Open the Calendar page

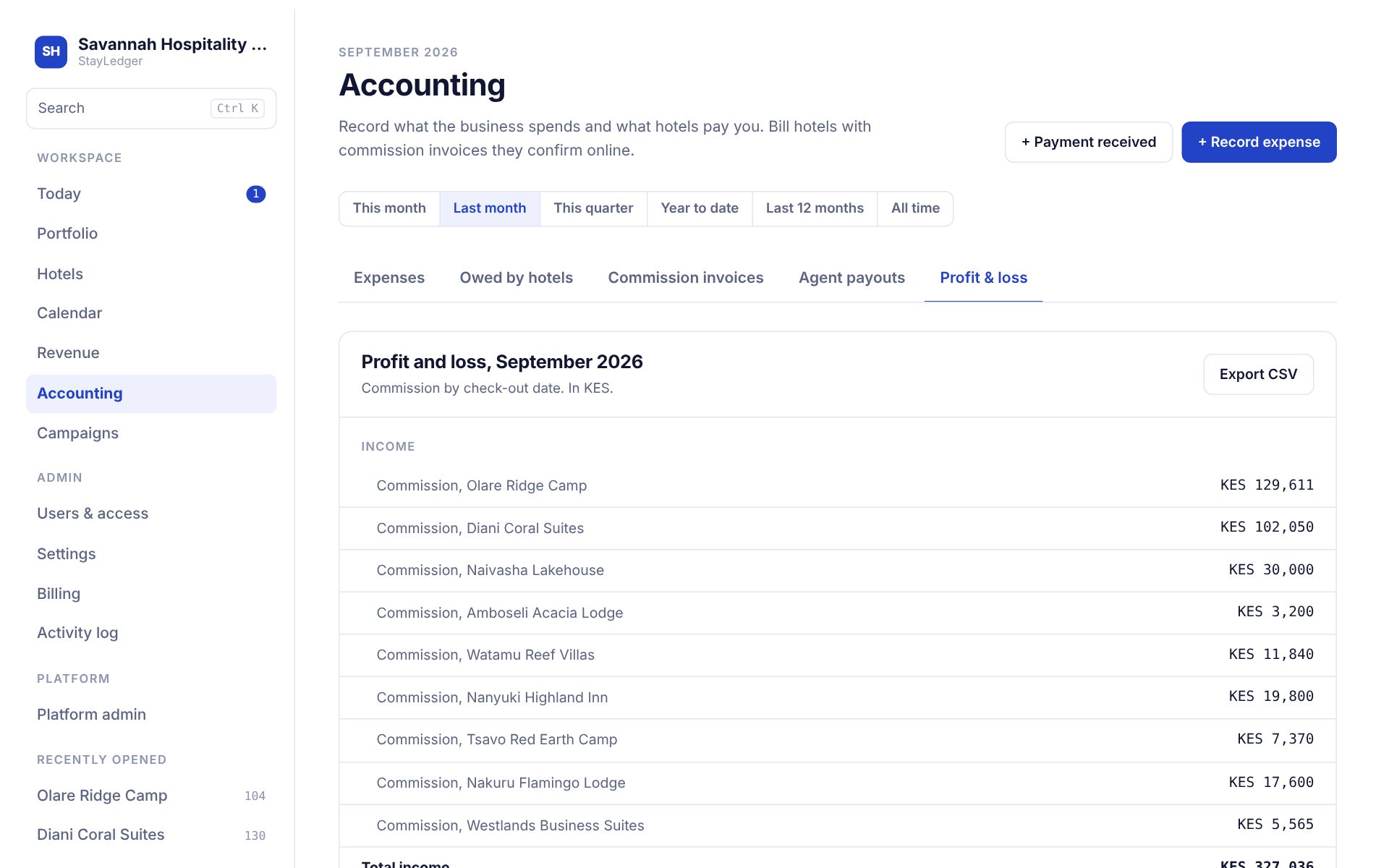point(151,313)
